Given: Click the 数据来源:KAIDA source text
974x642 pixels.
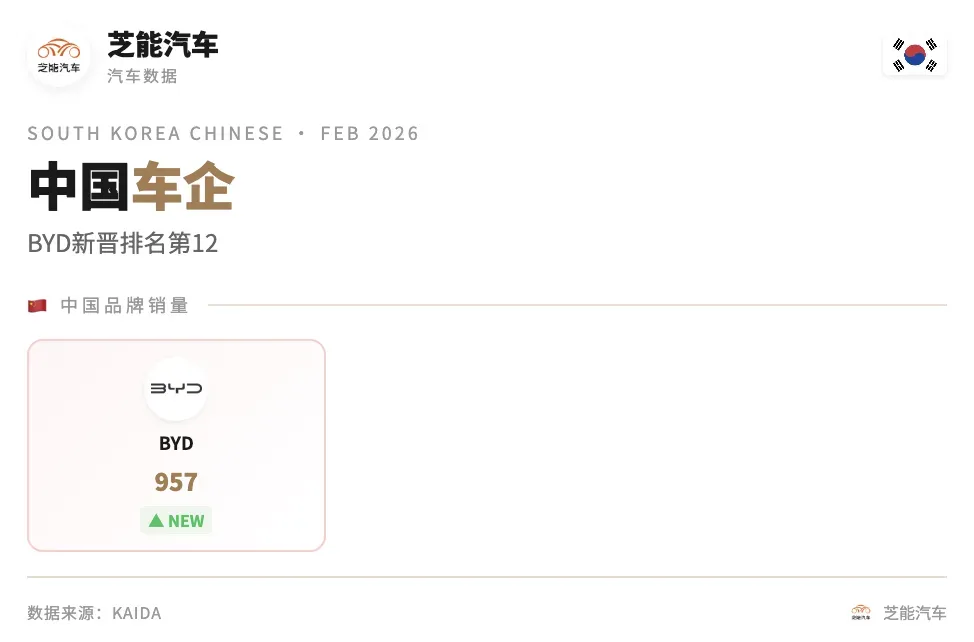Looking at the screenshot, I should coord(94,613).
